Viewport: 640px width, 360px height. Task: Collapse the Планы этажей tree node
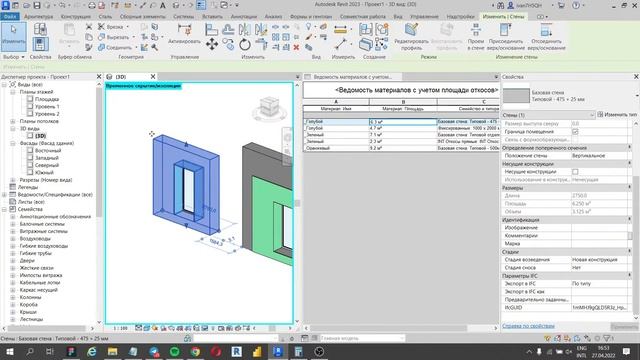(x=13, y=92)
